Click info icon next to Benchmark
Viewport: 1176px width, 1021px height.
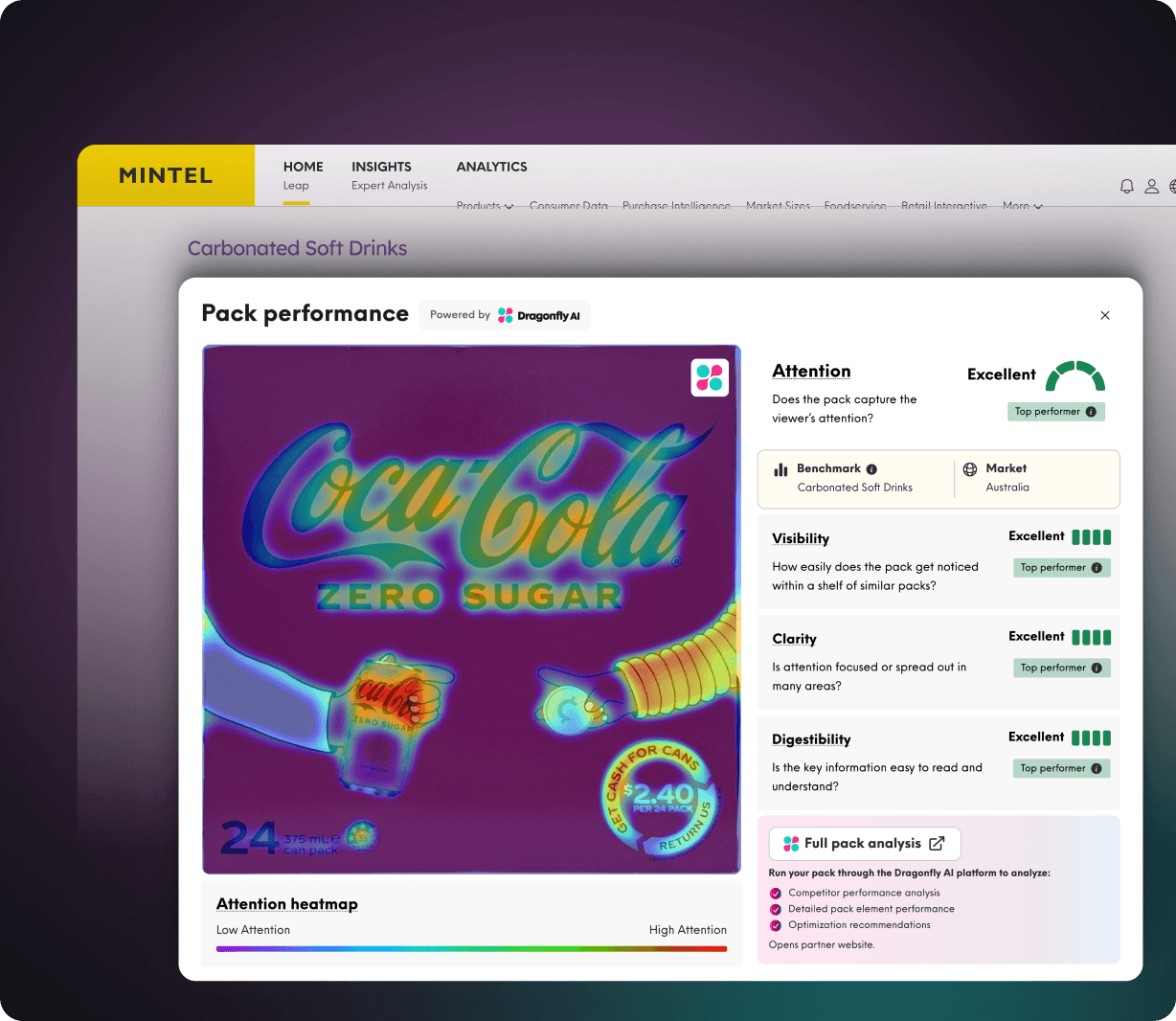point(871,469)
